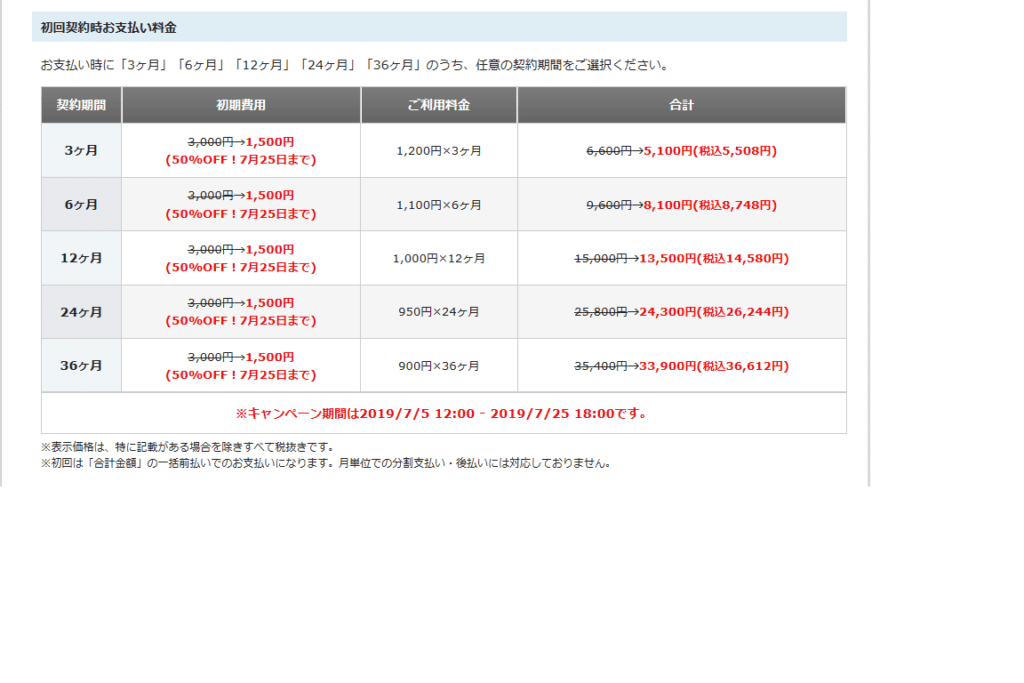1024x683 pixels.
Task: Click the initial fee in the 12ヶ月 row
Action: tap(241, 259)
